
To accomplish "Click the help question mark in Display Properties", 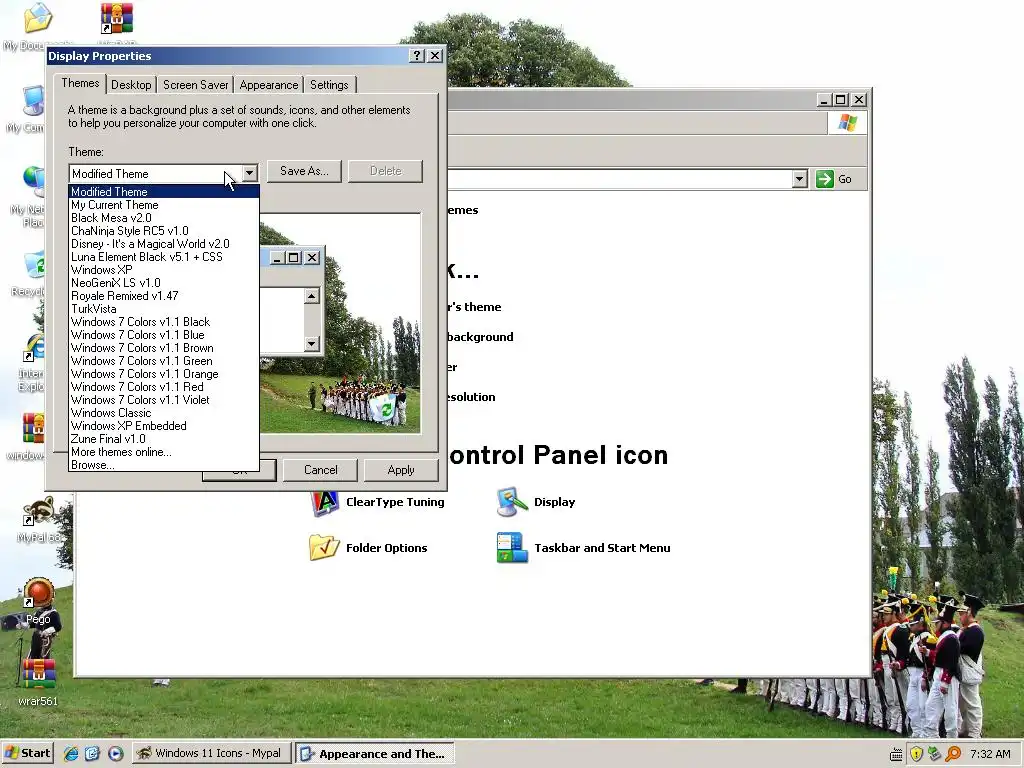I will click(x=417, y=56).
